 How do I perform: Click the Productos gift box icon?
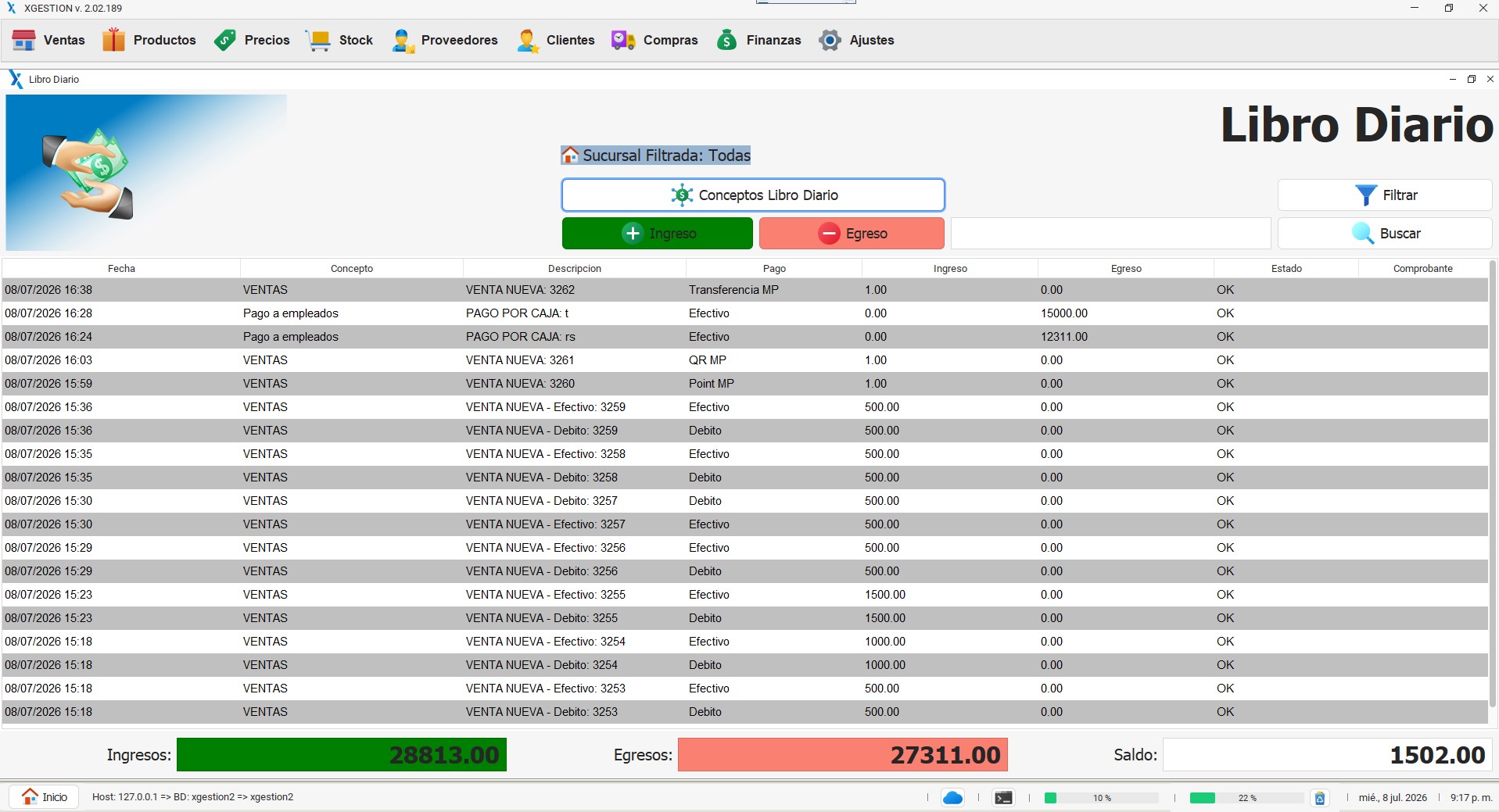pyautogui.click(x=113, y=40)
